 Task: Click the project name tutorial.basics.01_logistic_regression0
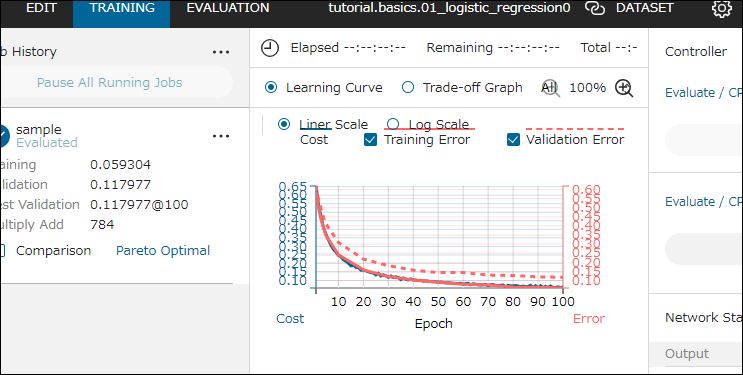(450, 8)
